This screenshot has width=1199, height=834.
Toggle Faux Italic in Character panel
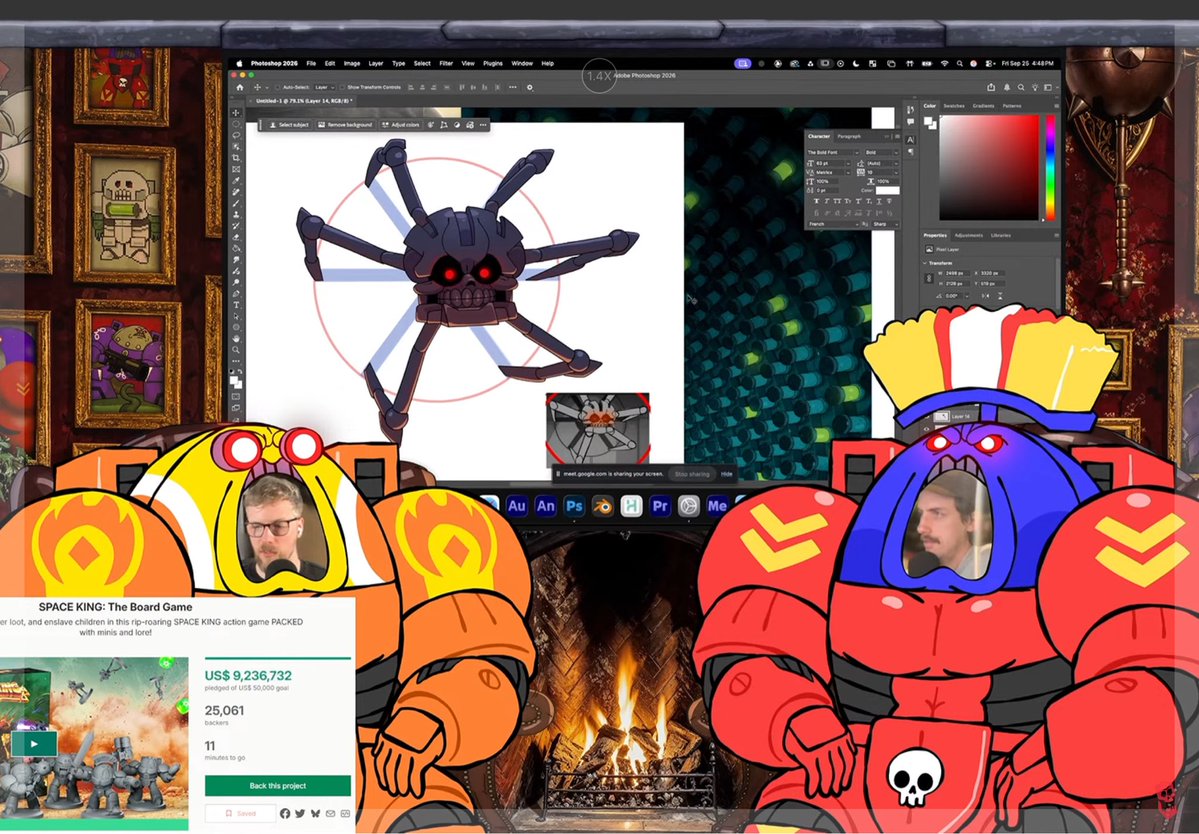click(827, 201)
